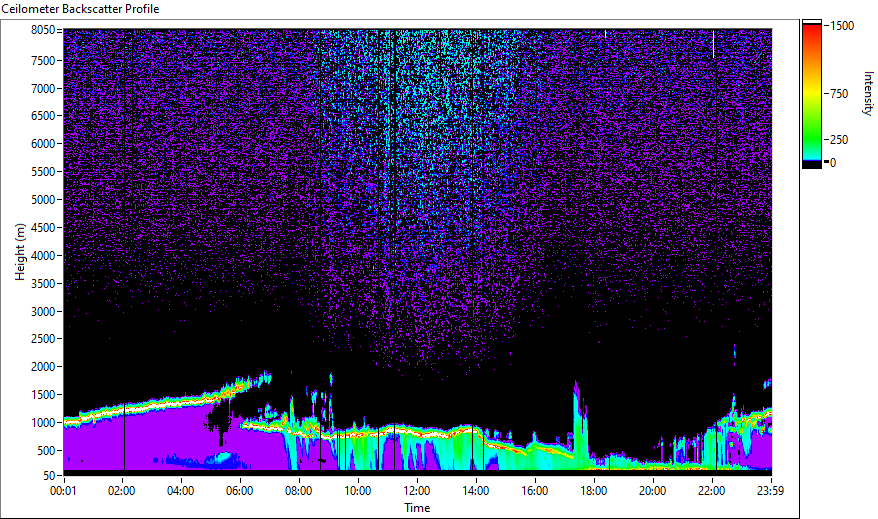Click the 06:00 time axis label

(x=240, y=491)
